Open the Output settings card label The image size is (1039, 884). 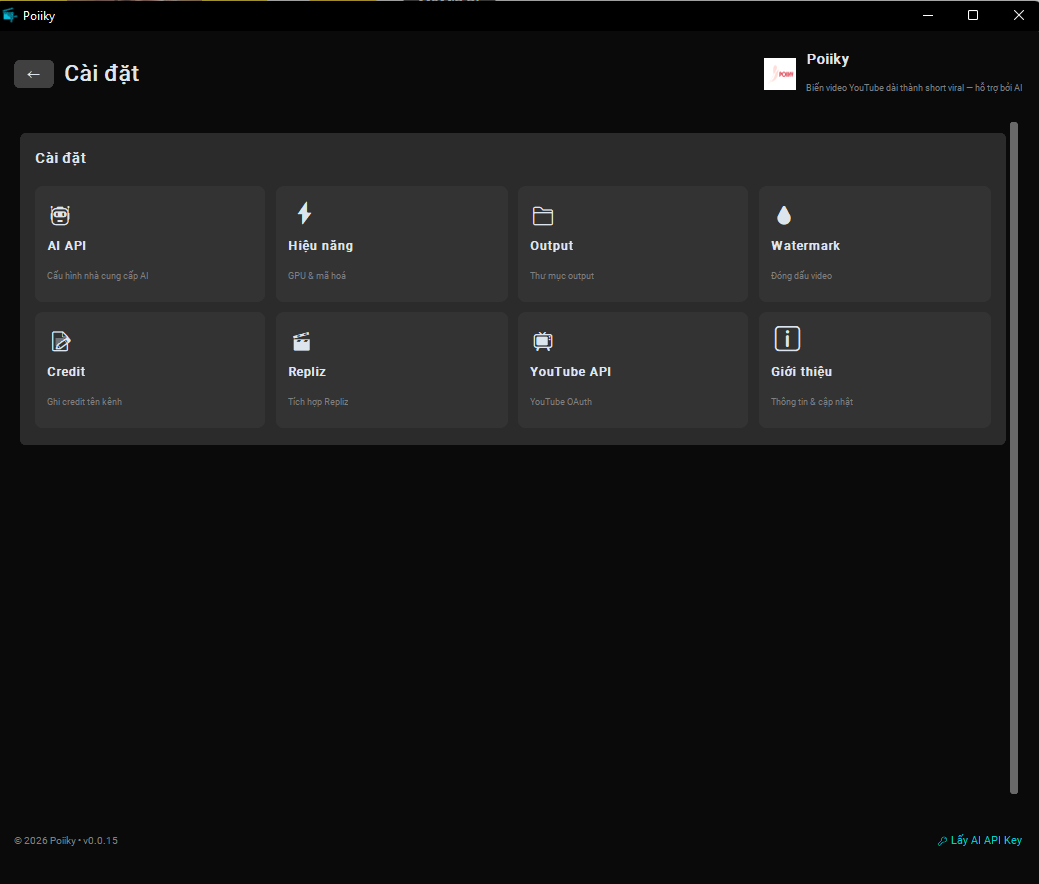click(551, 246)
